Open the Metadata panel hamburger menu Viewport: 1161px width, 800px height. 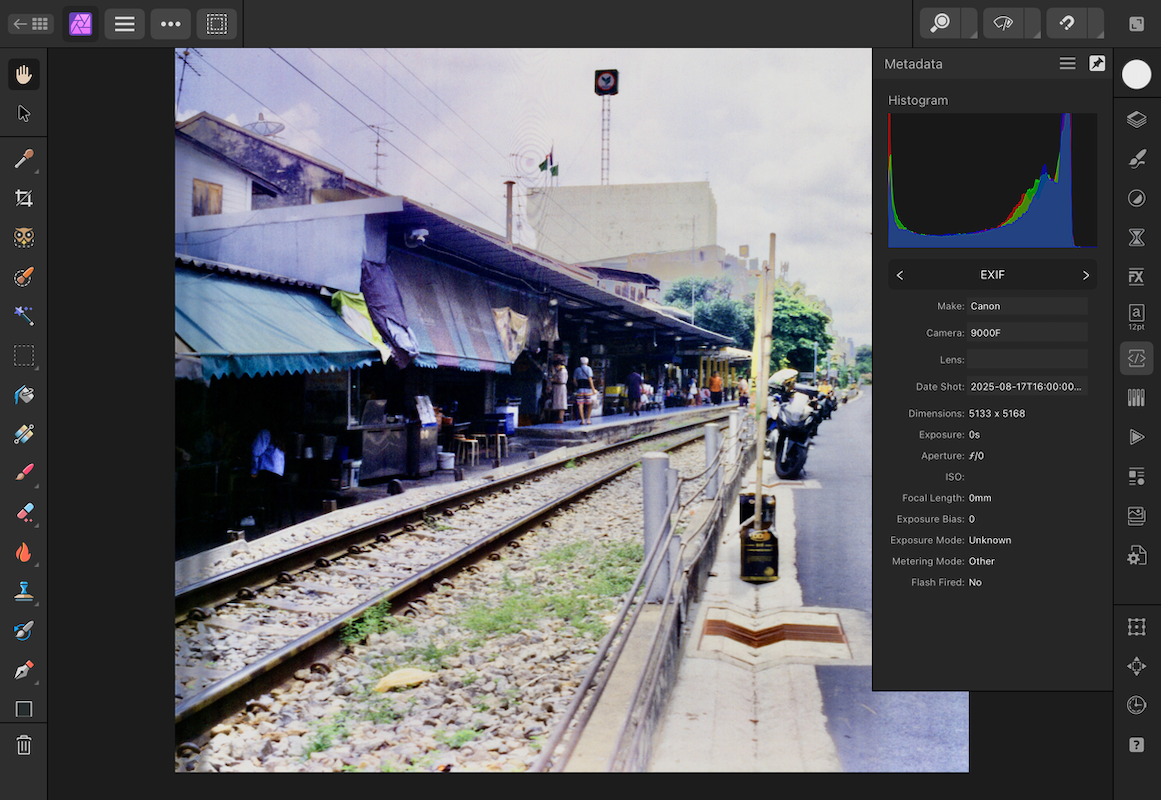[1067, 63]
